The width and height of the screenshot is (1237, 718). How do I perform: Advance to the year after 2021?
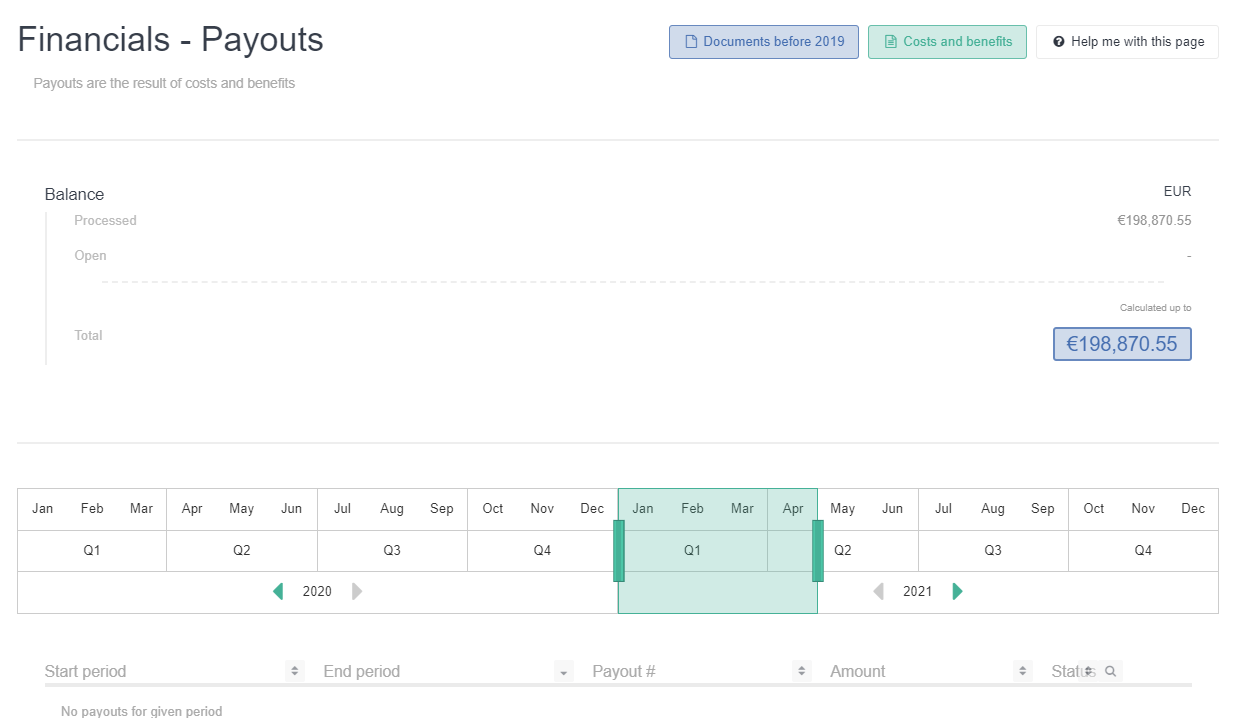tap(958, 592)
